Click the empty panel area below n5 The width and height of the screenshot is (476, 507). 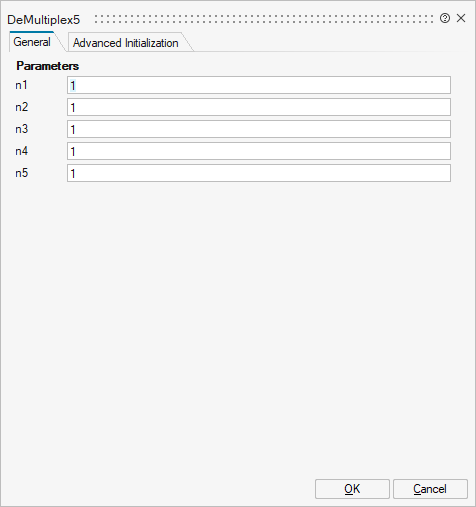click(238, 327)
